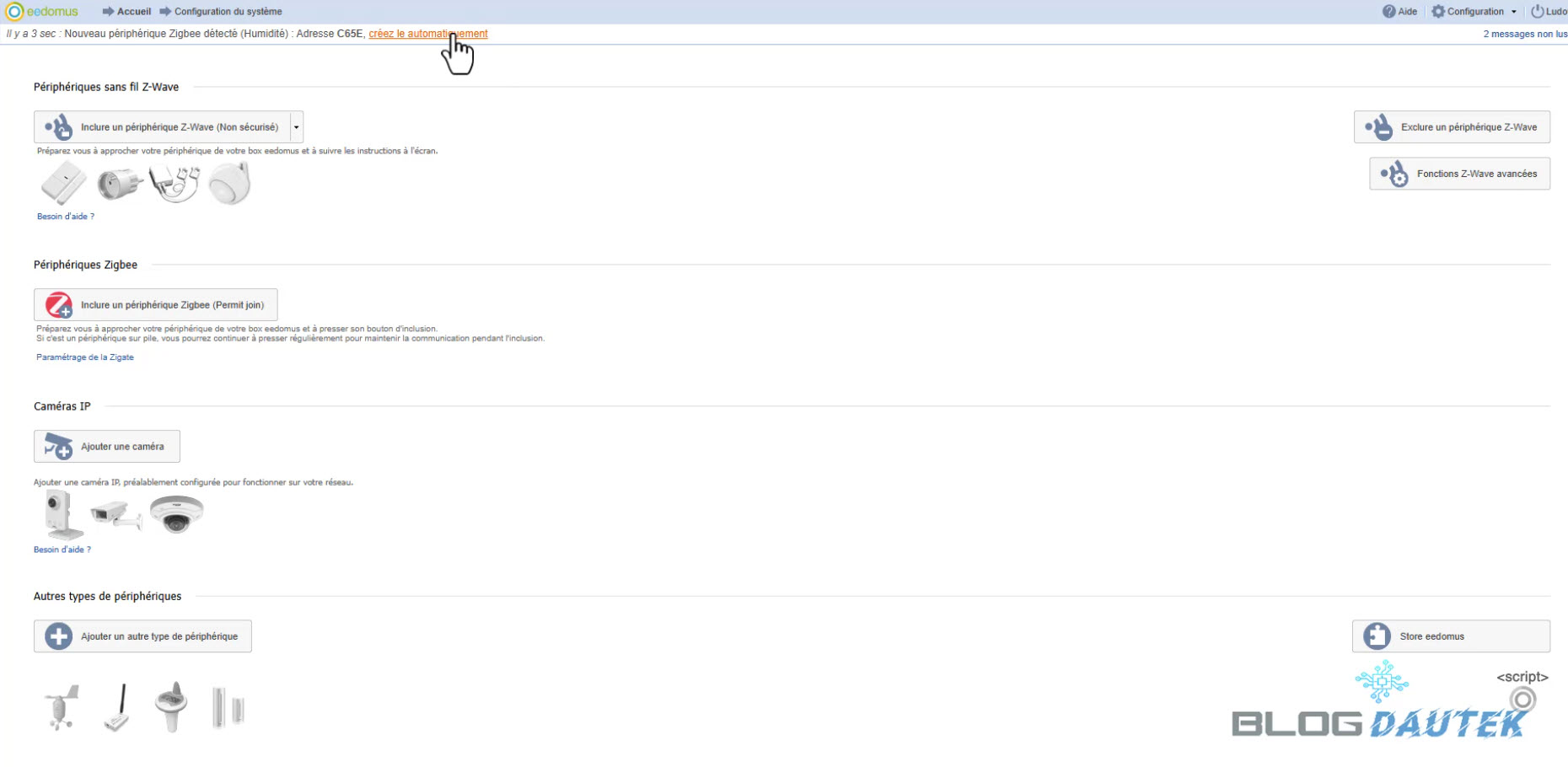
Task: Open the Aide help icon
Action: [1388, 12]
